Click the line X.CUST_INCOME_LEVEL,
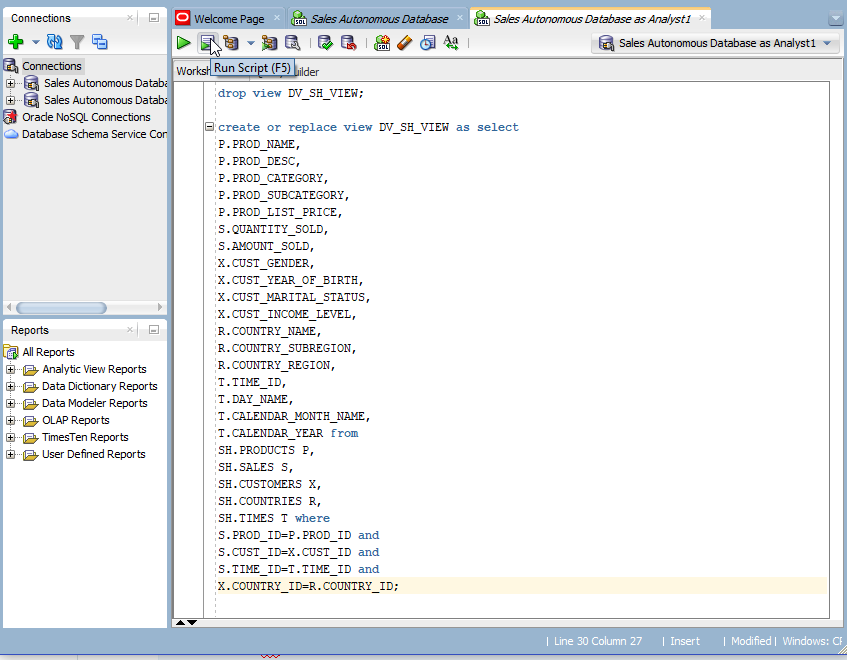 click(287, 314)
